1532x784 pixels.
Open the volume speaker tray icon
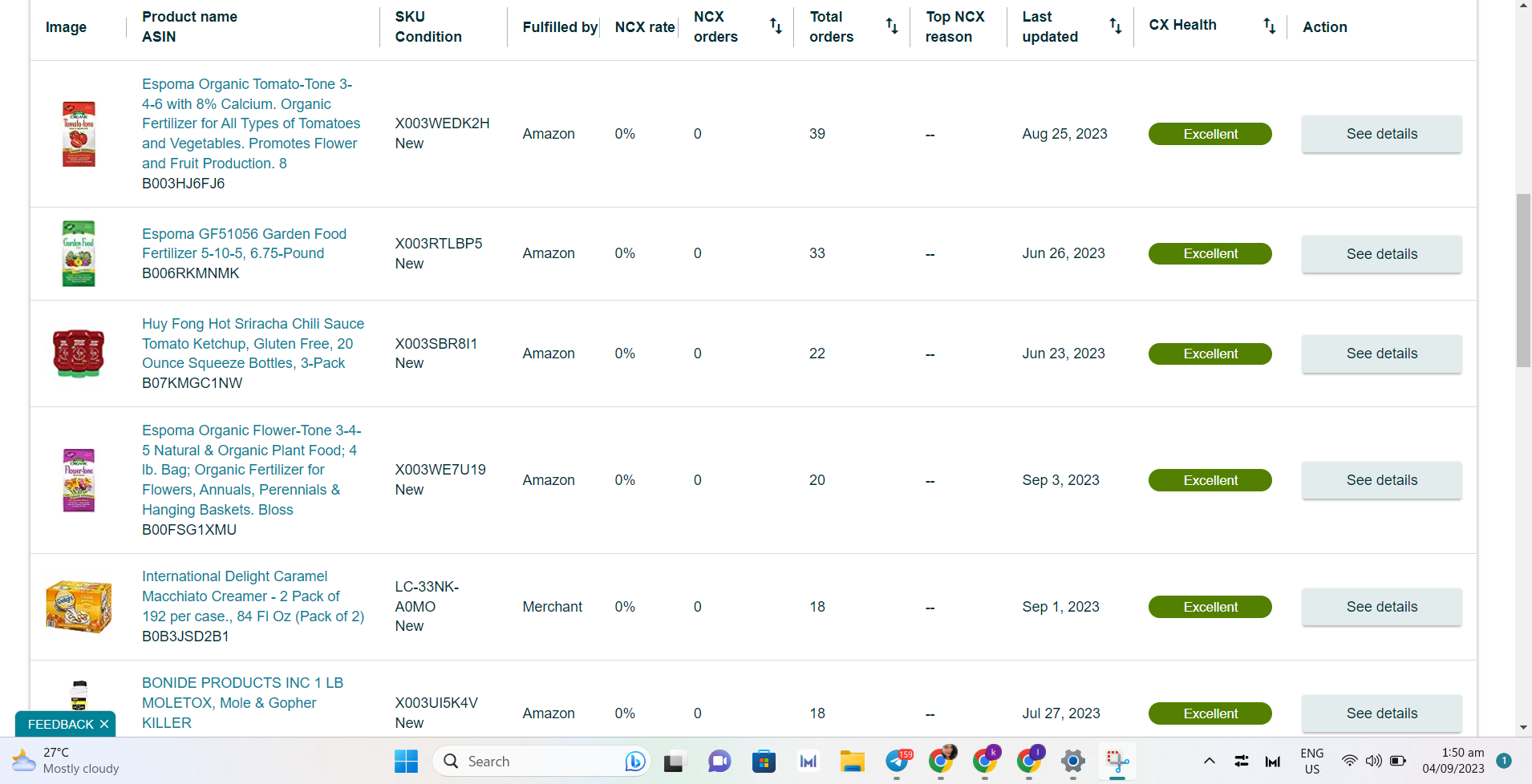click(x=1374, y=761)
